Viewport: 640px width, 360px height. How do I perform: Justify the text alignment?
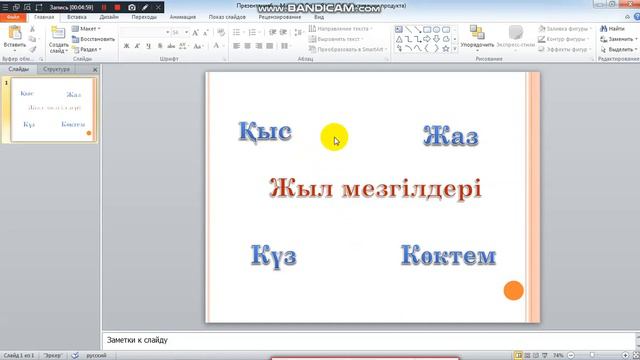(x=269, y=46)
